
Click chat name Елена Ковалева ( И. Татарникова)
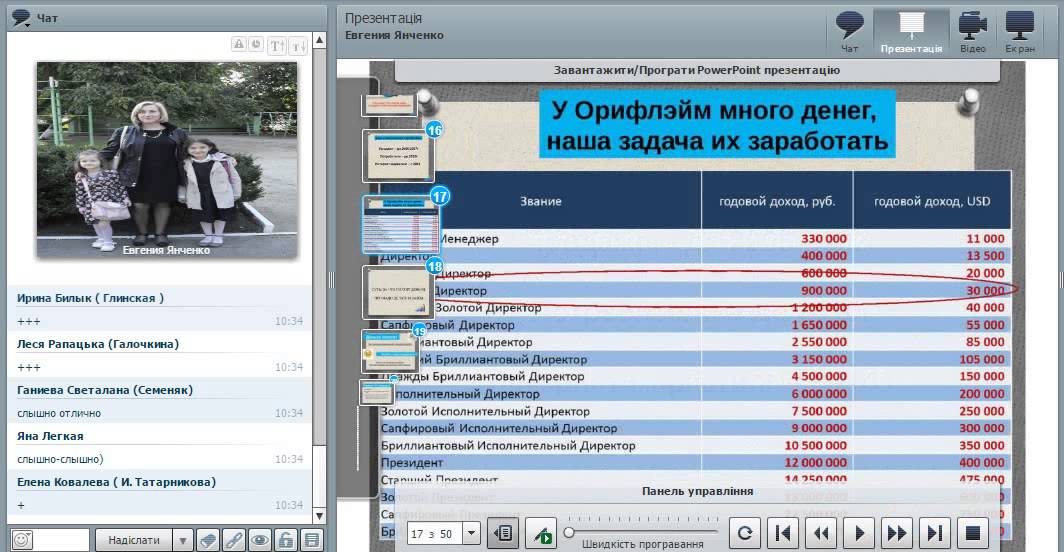click(x=116, y=483)
